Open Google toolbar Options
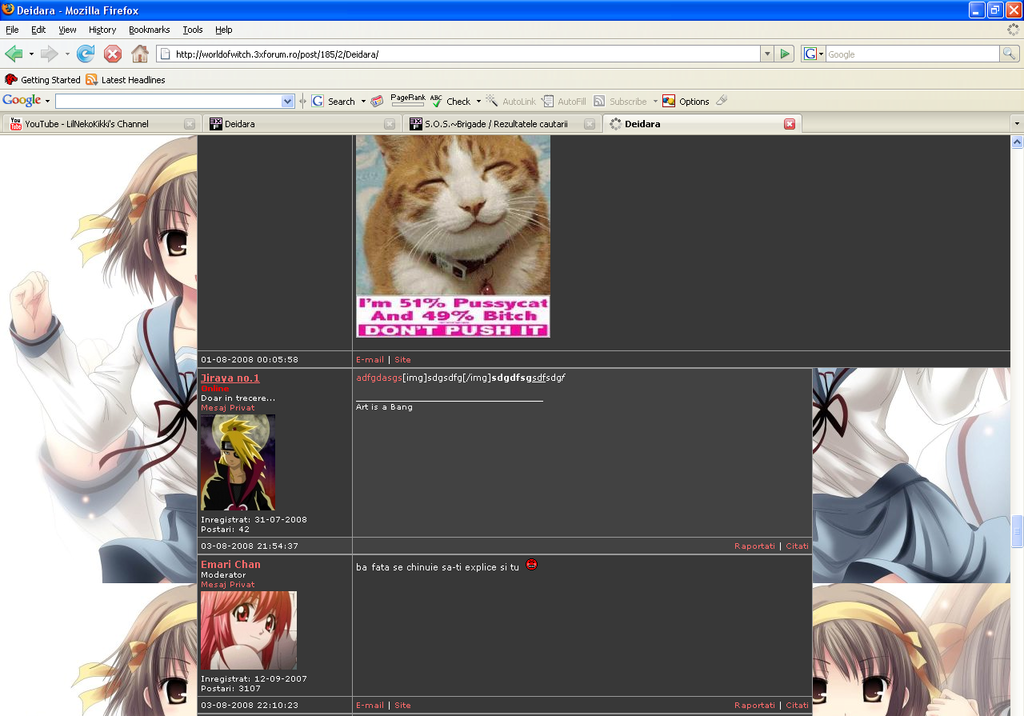Screen dimensions: 1024x716 pos(686,101)
